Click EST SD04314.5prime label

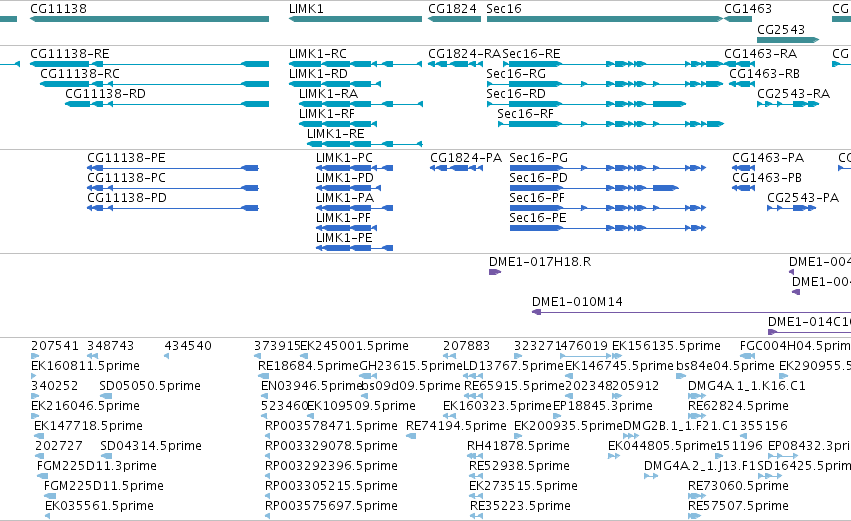tap(151, 447)
